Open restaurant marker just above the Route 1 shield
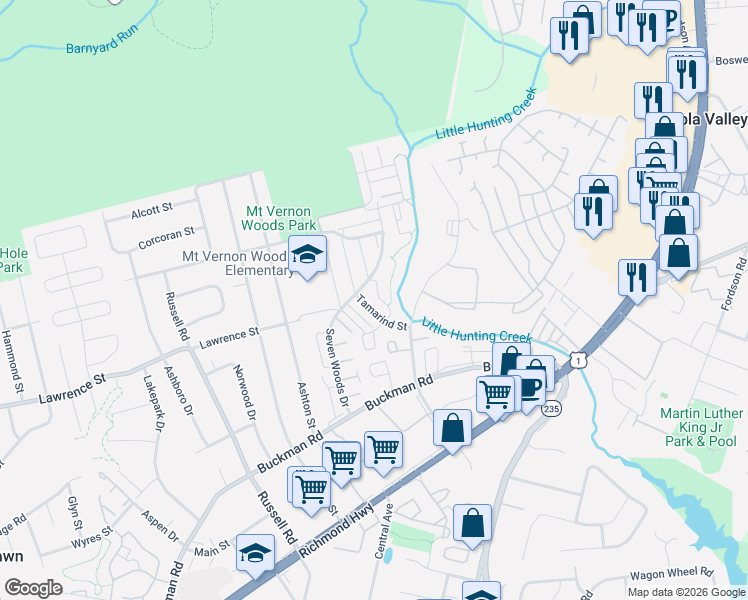This screenshot has width=748, height=600. pos(637,279)
